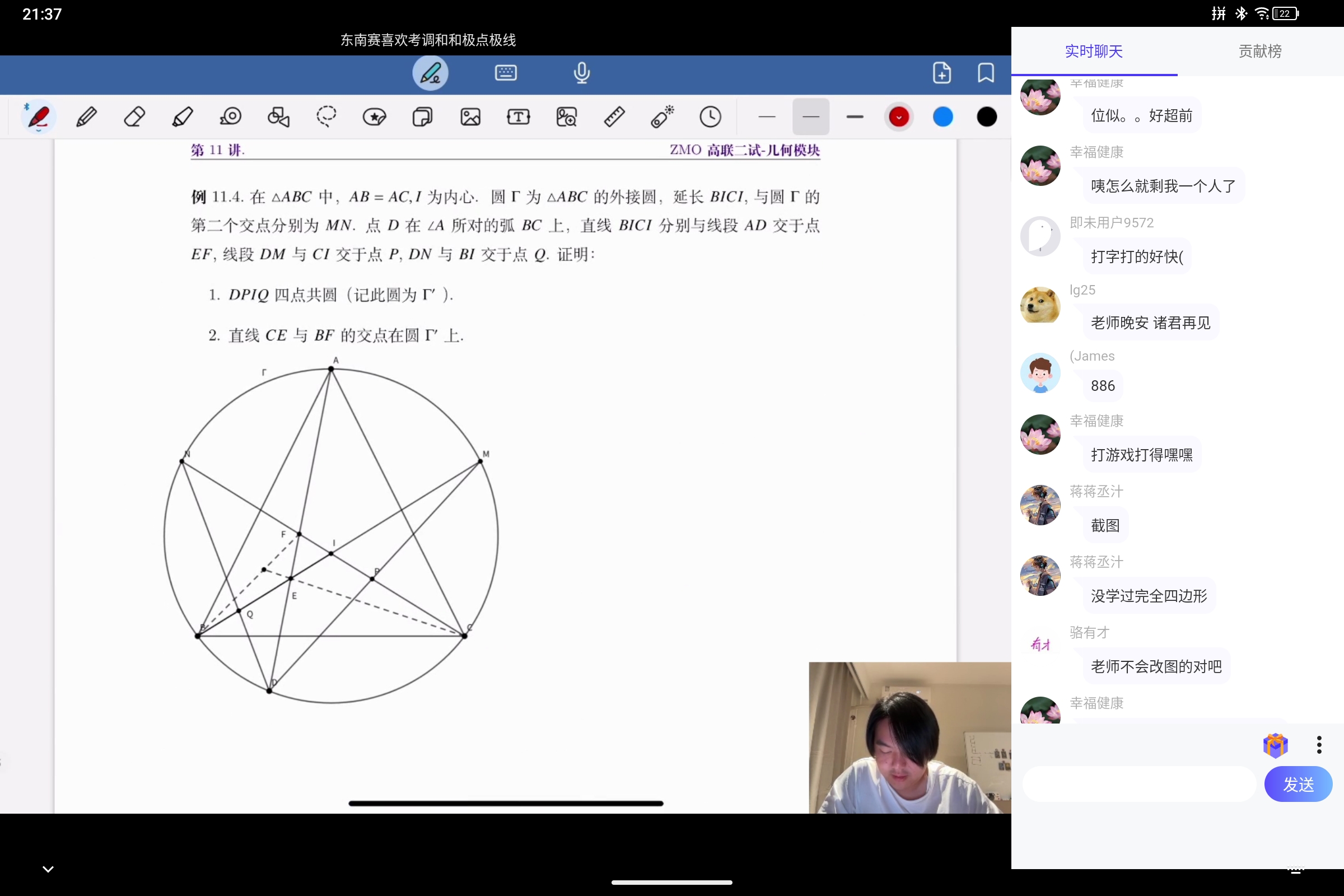Pick the red pen color

(899, 117)
